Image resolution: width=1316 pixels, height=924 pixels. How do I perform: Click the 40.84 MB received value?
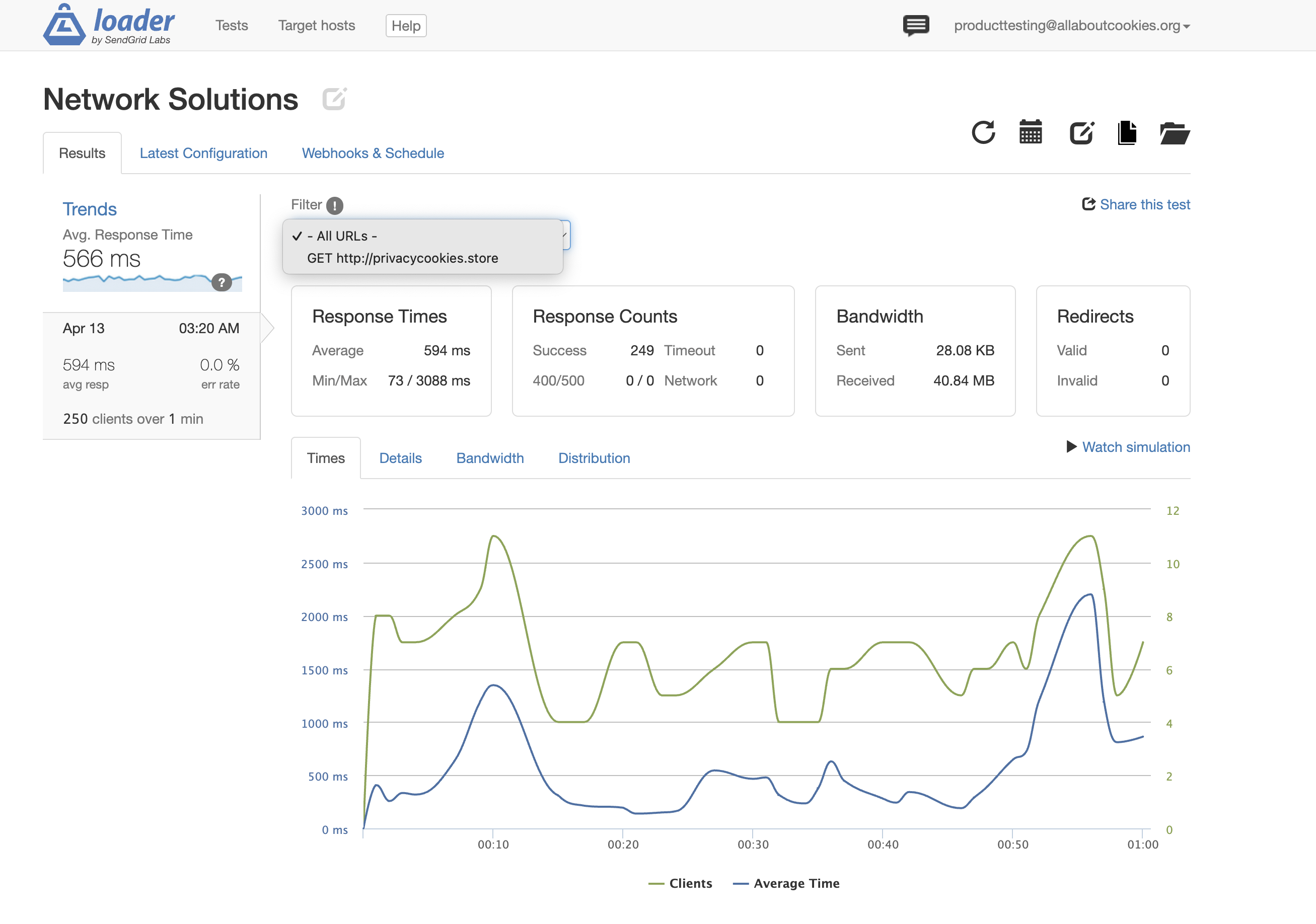(x=964, y=380)
